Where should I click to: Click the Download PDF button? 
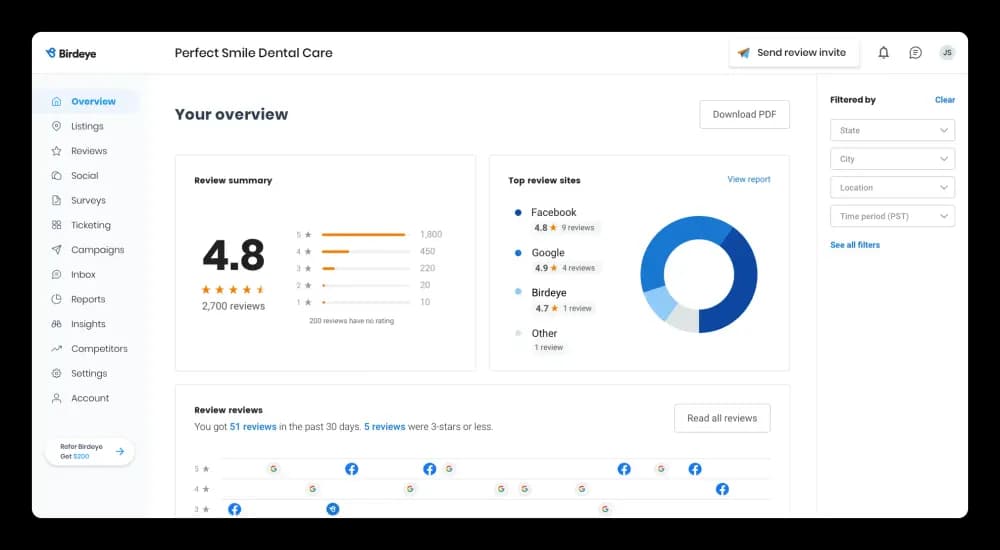tap(744, 114)
